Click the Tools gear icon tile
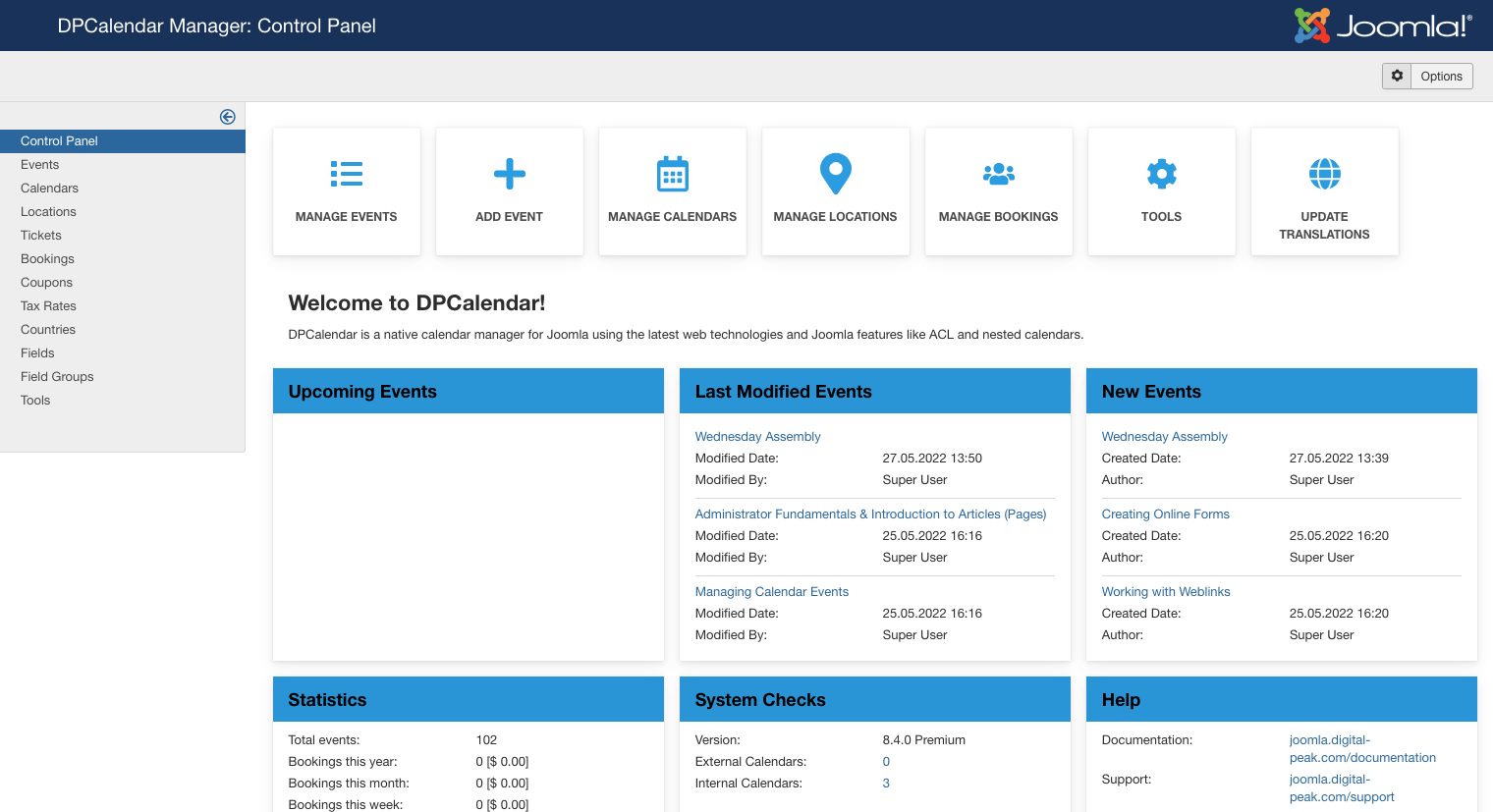The height and width of the screenshot is (812, 1493). pos(1161,174)
